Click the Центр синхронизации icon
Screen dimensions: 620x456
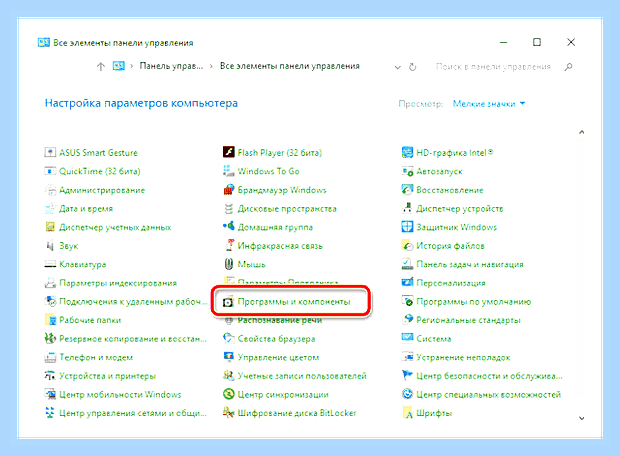(x=229, y=394)
